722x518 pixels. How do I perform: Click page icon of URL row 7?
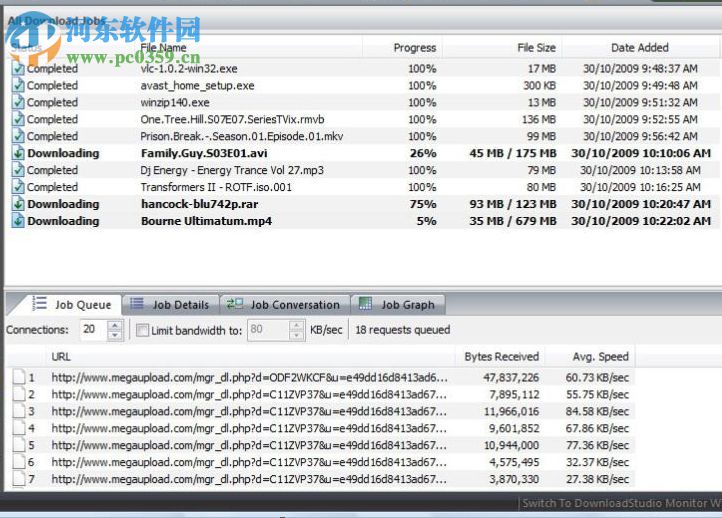point(19,479)
